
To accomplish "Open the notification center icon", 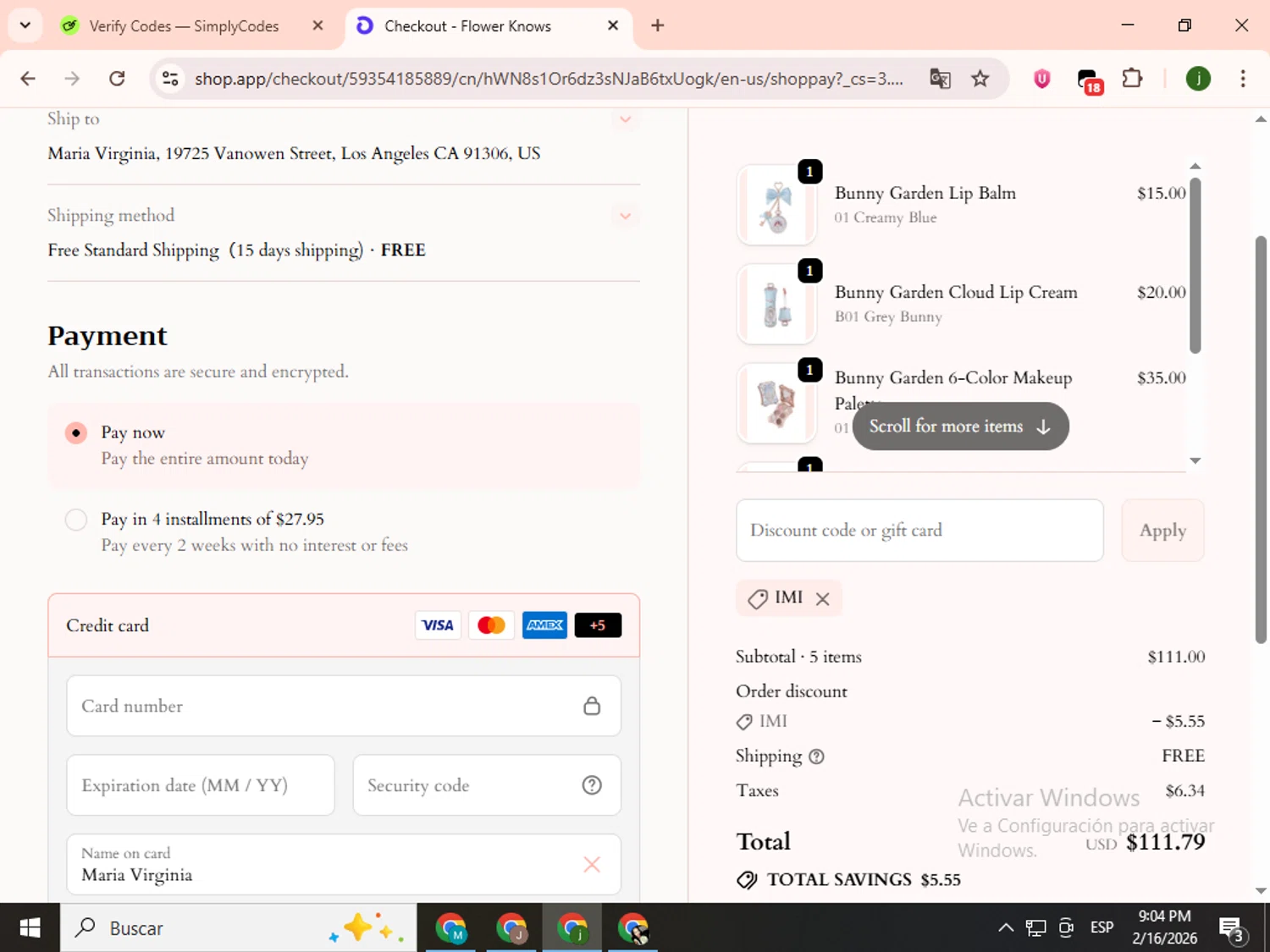I will point(1232,929).
